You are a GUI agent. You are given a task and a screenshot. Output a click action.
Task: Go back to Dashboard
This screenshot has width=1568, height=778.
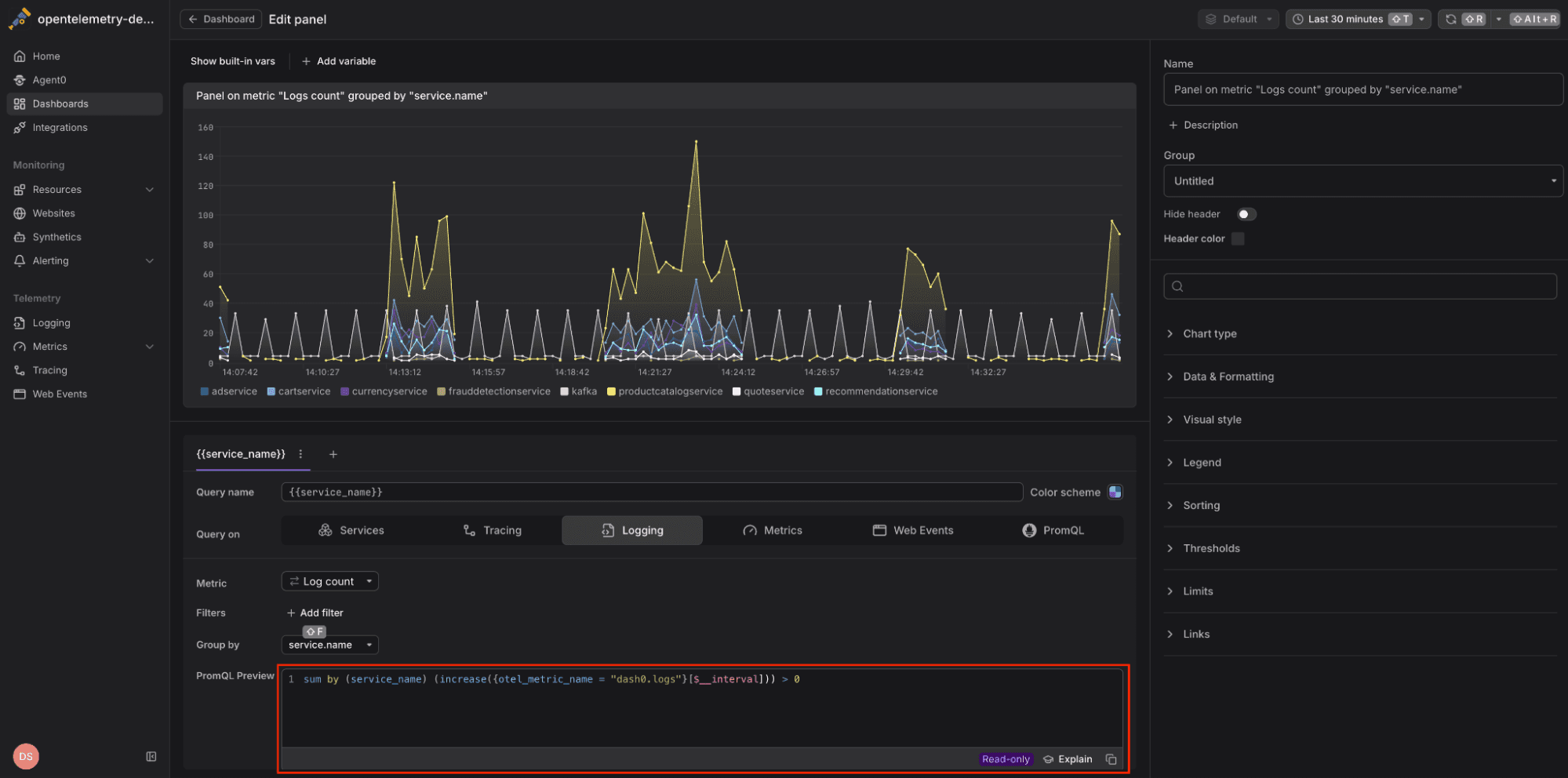pos(221,19)
